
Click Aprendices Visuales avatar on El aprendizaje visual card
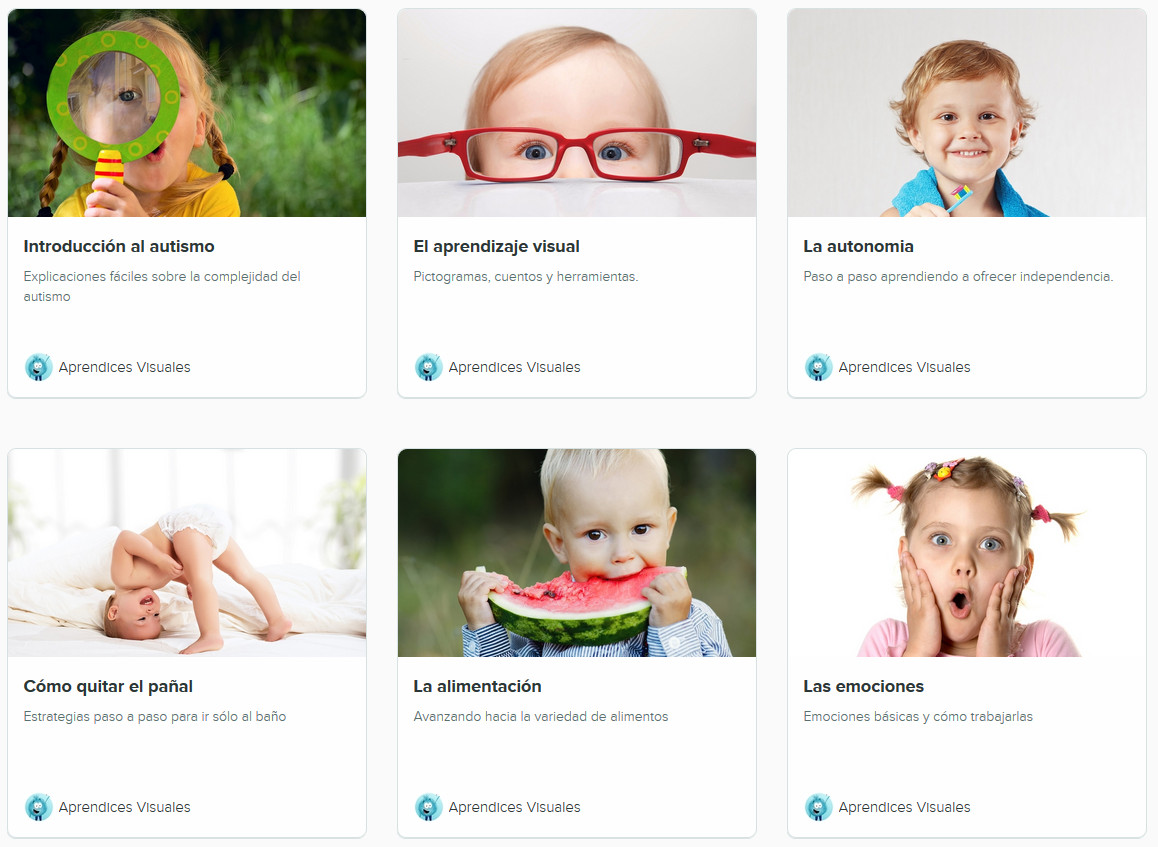tap(428, 367)
